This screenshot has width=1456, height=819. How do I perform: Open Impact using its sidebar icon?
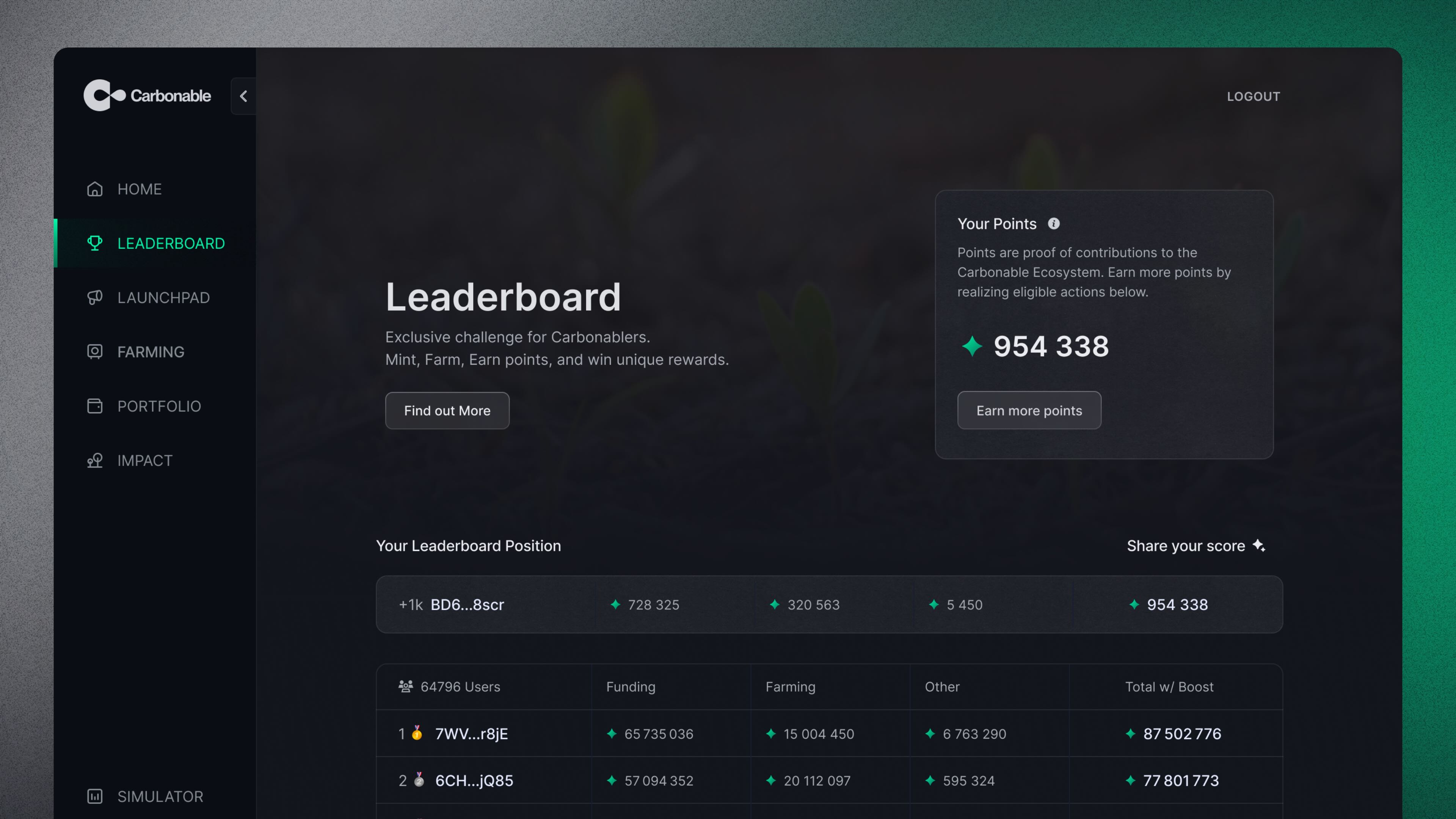click(95, 460)
